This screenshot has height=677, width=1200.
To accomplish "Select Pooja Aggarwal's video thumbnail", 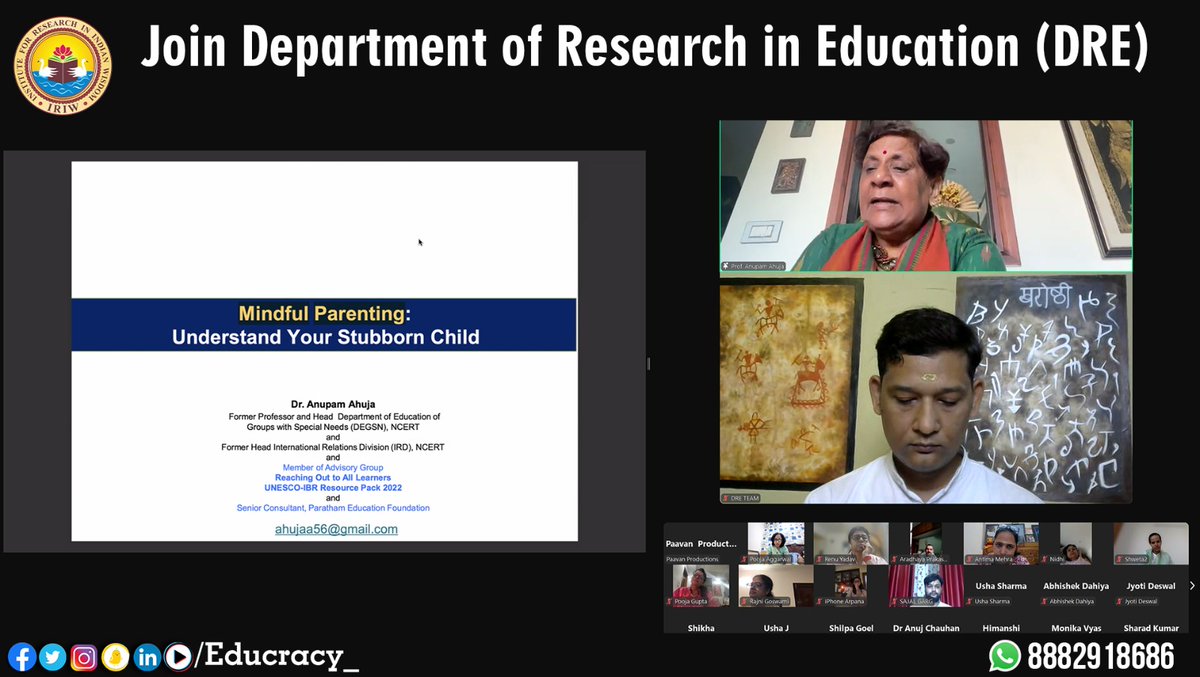I will (x=776, y=544).
